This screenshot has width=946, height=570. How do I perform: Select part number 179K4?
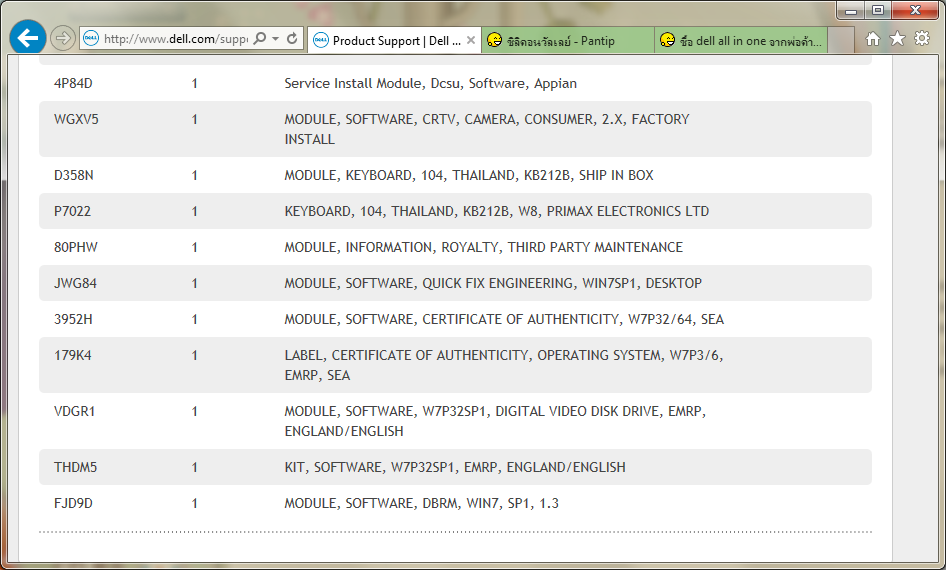[72, 355]
